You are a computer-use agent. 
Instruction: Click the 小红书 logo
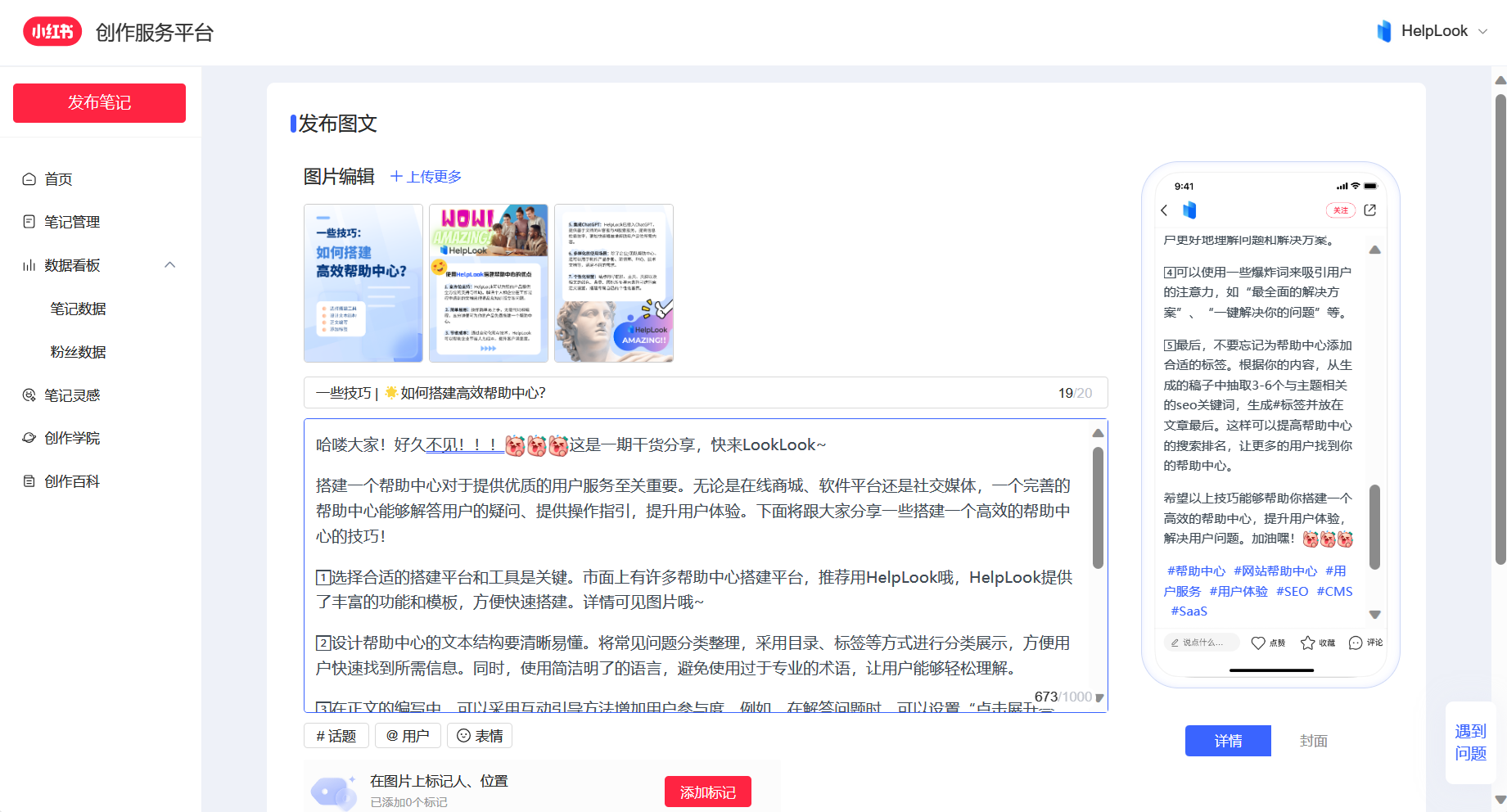(52, 32)
